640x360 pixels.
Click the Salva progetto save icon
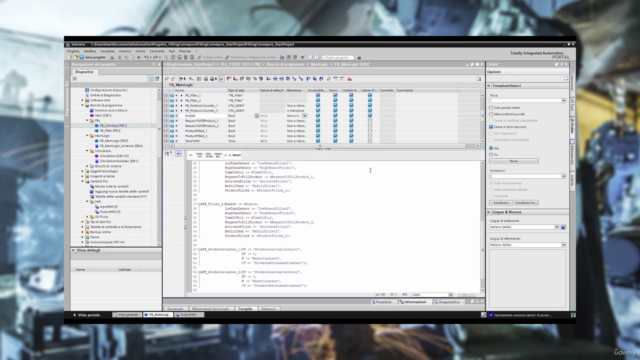pos(82,58)
